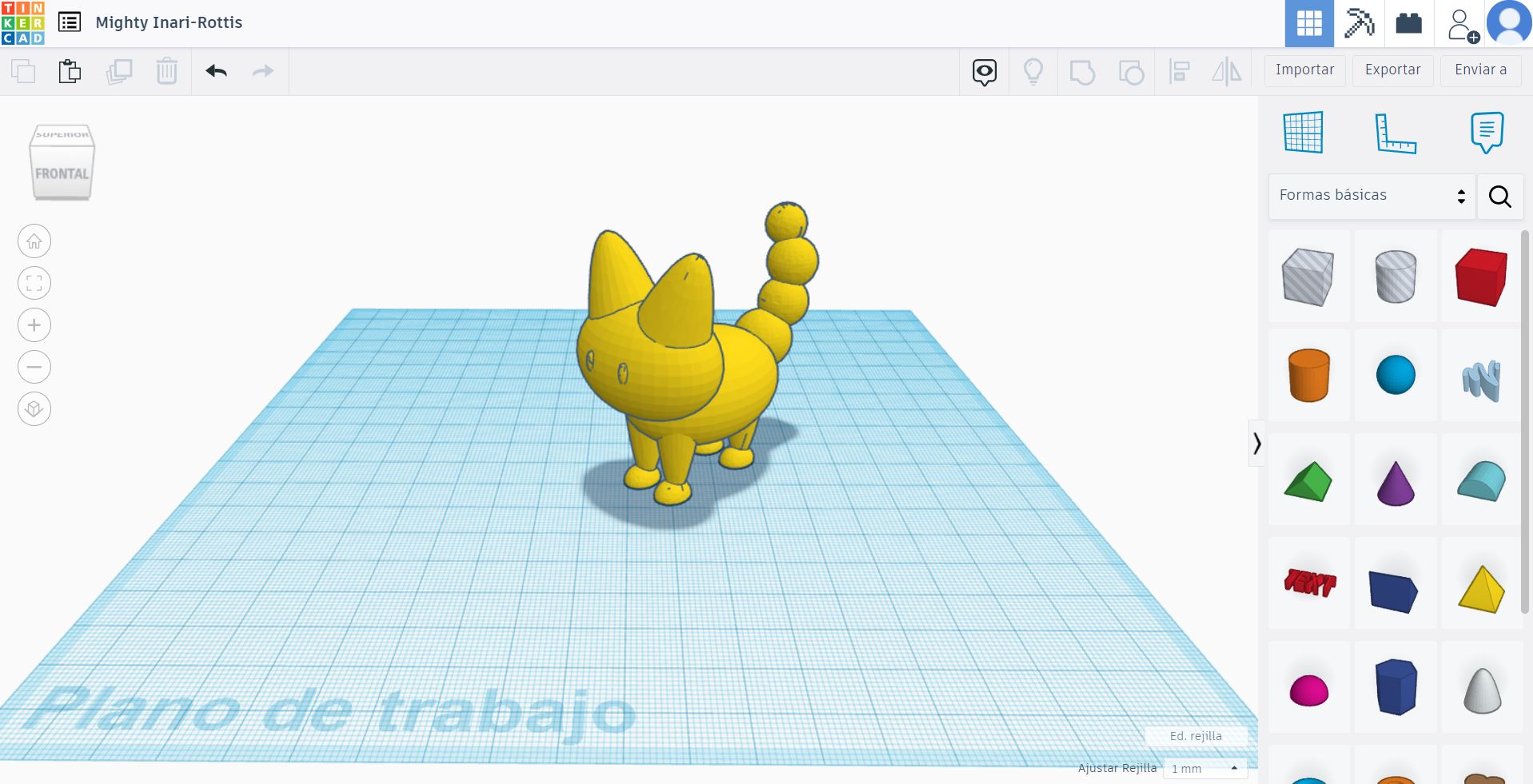Image resolution: width=1533 pixels, height=784 pixels.
Task: Redo the last action
Action: point(263,71)
